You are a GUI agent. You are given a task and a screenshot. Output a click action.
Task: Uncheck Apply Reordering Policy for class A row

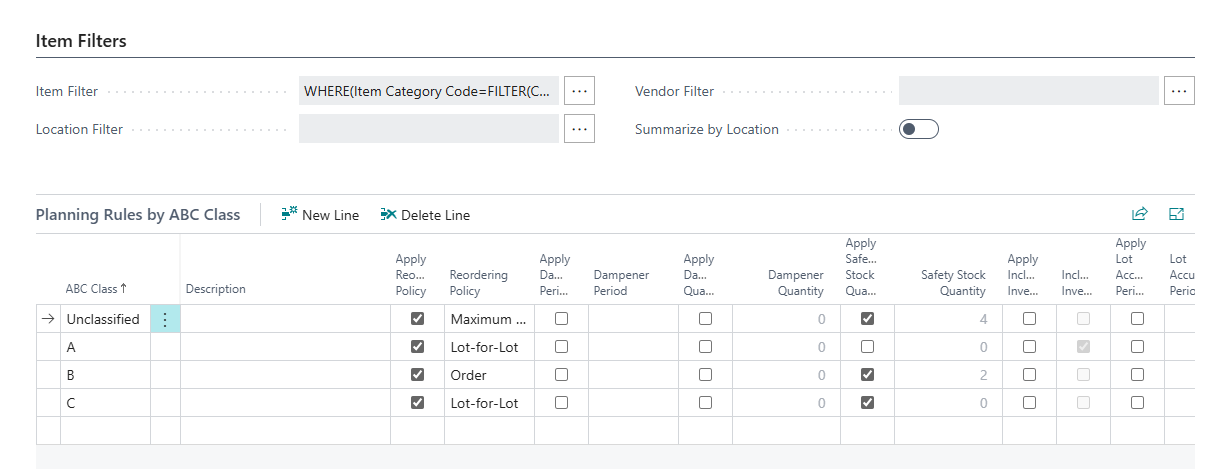(418, 347)
